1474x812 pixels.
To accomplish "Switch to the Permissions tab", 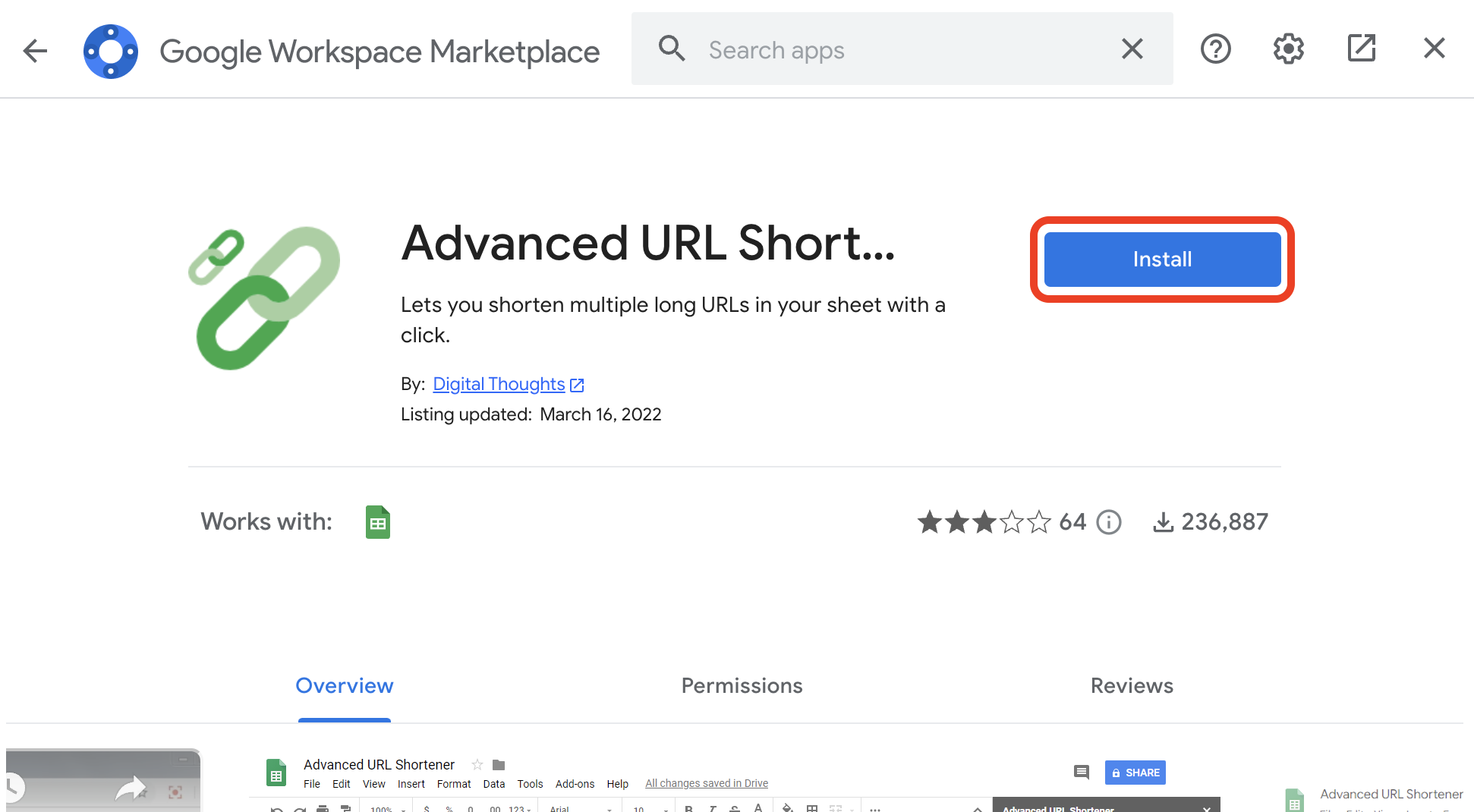I will tap(742, 686).
